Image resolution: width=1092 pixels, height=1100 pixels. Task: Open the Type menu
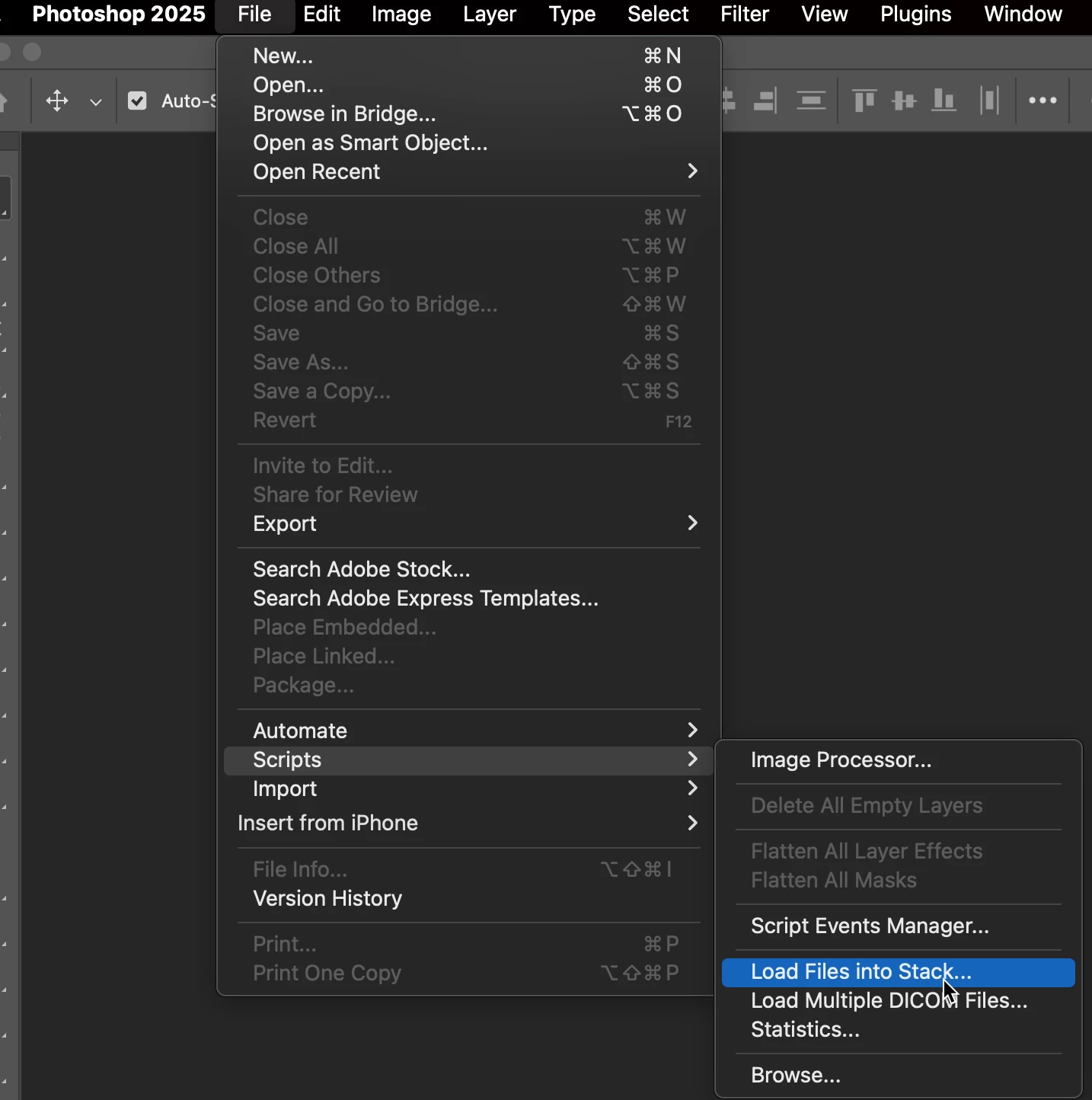[x=572, y=14]
